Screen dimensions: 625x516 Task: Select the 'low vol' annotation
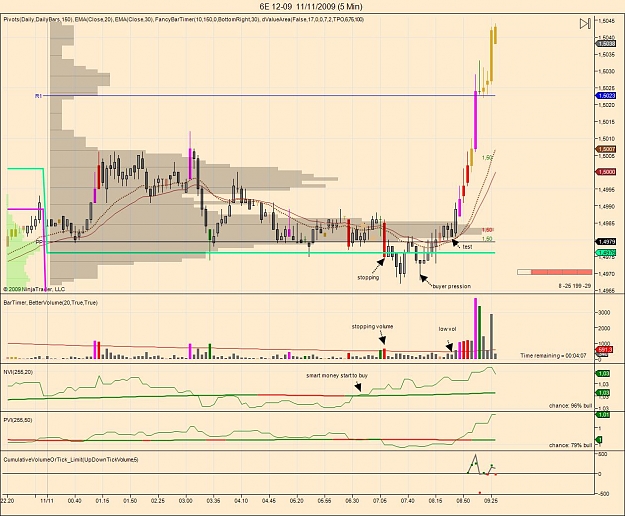pyautogui.click(x=447, y=329)
